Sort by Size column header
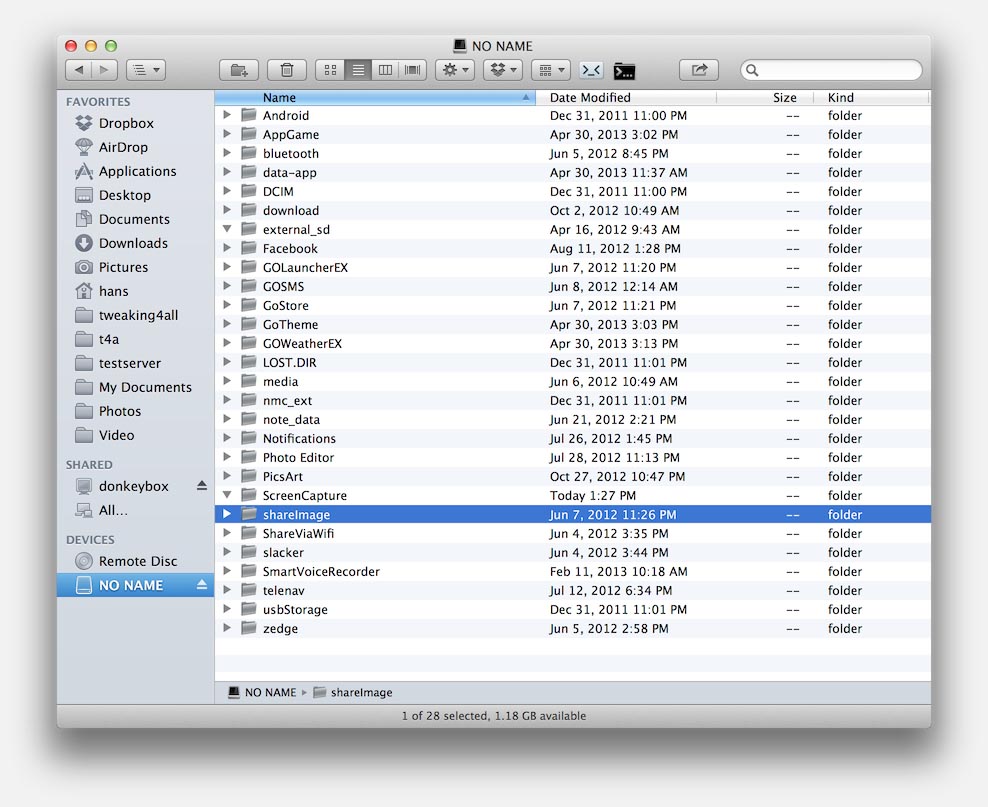Viewport: 988px width, 807px height. [764, 98]
